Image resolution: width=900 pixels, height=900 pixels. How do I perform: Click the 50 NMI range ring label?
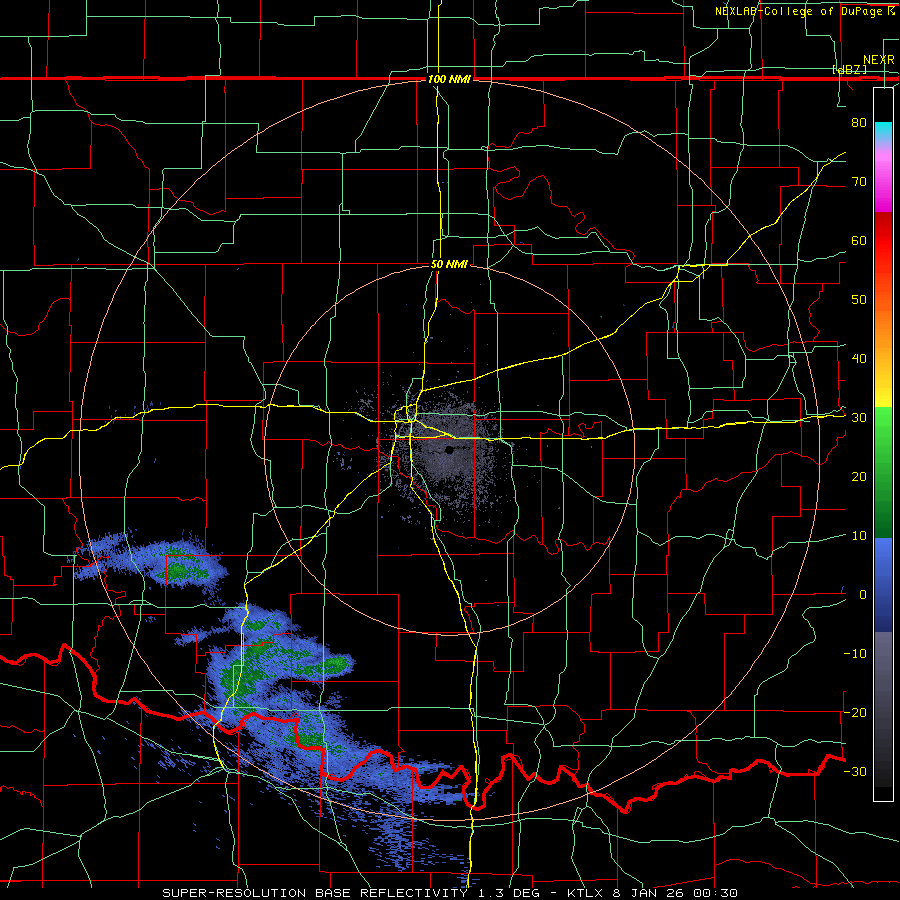click(x=449, y=265)
